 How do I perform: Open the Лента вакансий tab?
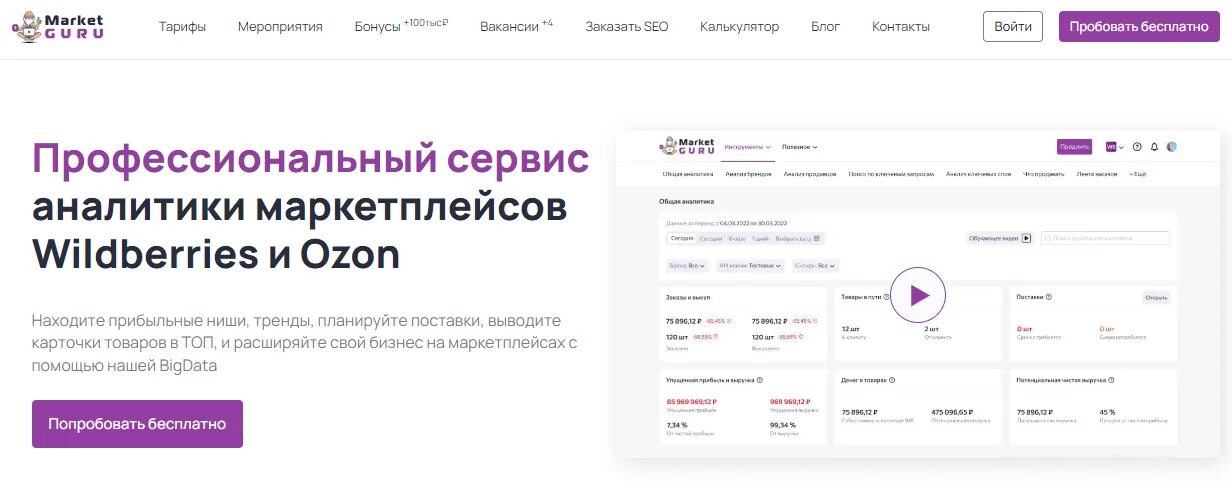[x=1097, y=174]
